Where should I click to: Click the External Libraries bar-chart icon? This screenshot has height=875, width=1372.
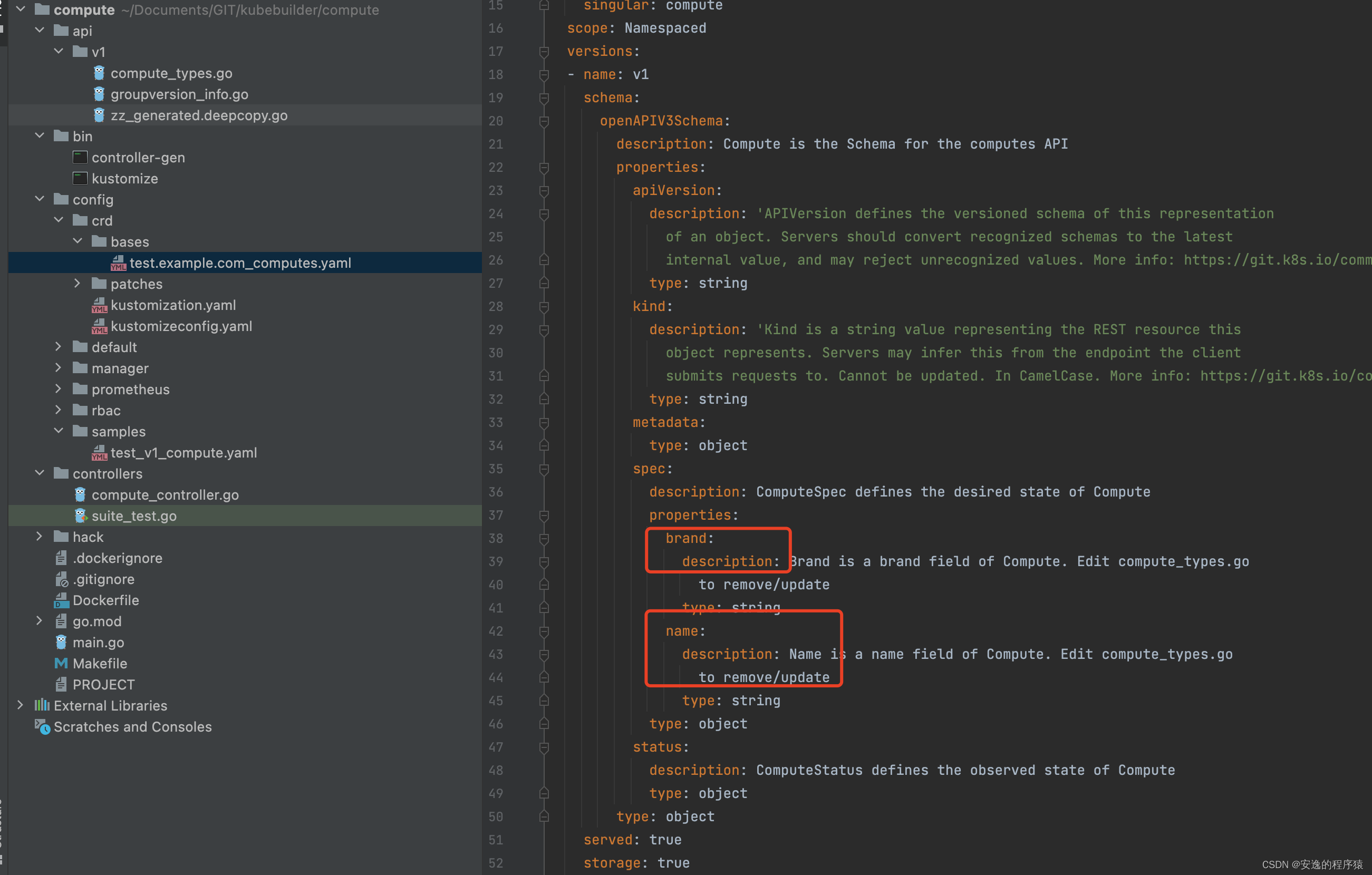pyautogui.click(x=42, y=706)
